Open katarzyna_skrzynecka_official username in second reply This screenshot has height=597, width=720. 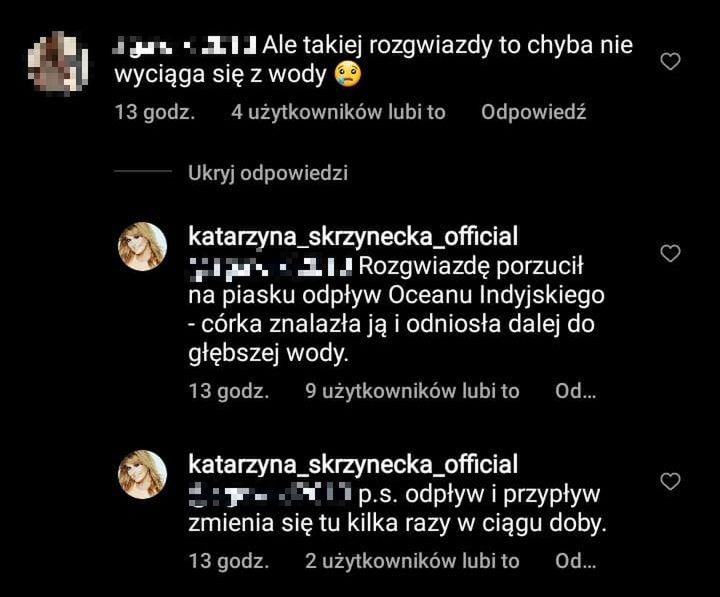point(353,465)
